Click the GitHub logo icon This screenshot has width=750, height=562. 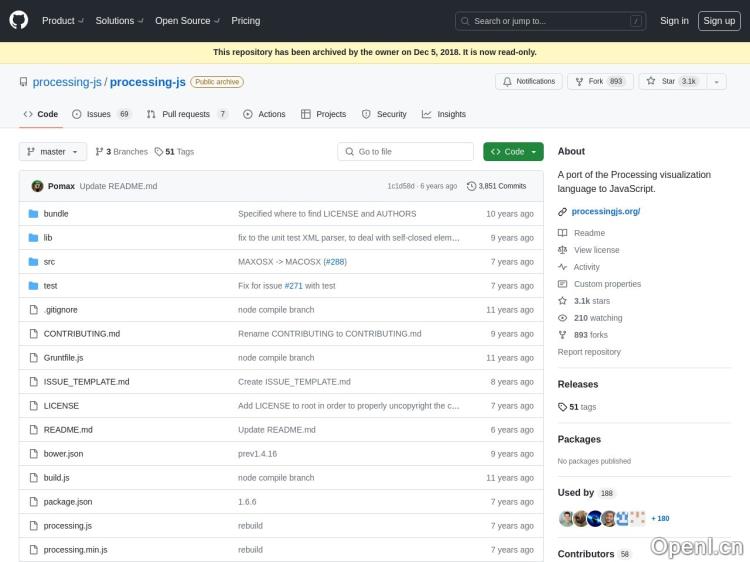pyautogui.click(x=19, y=21)
